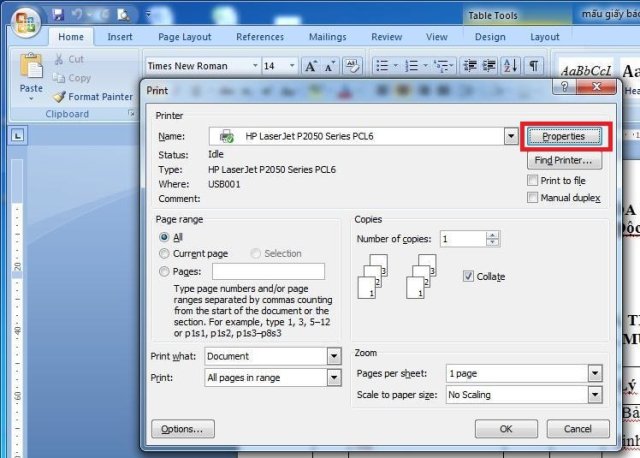This screenshot has width=640, height=458.
Task: Apply bullet list formatting
Action: tap(382, 66)
